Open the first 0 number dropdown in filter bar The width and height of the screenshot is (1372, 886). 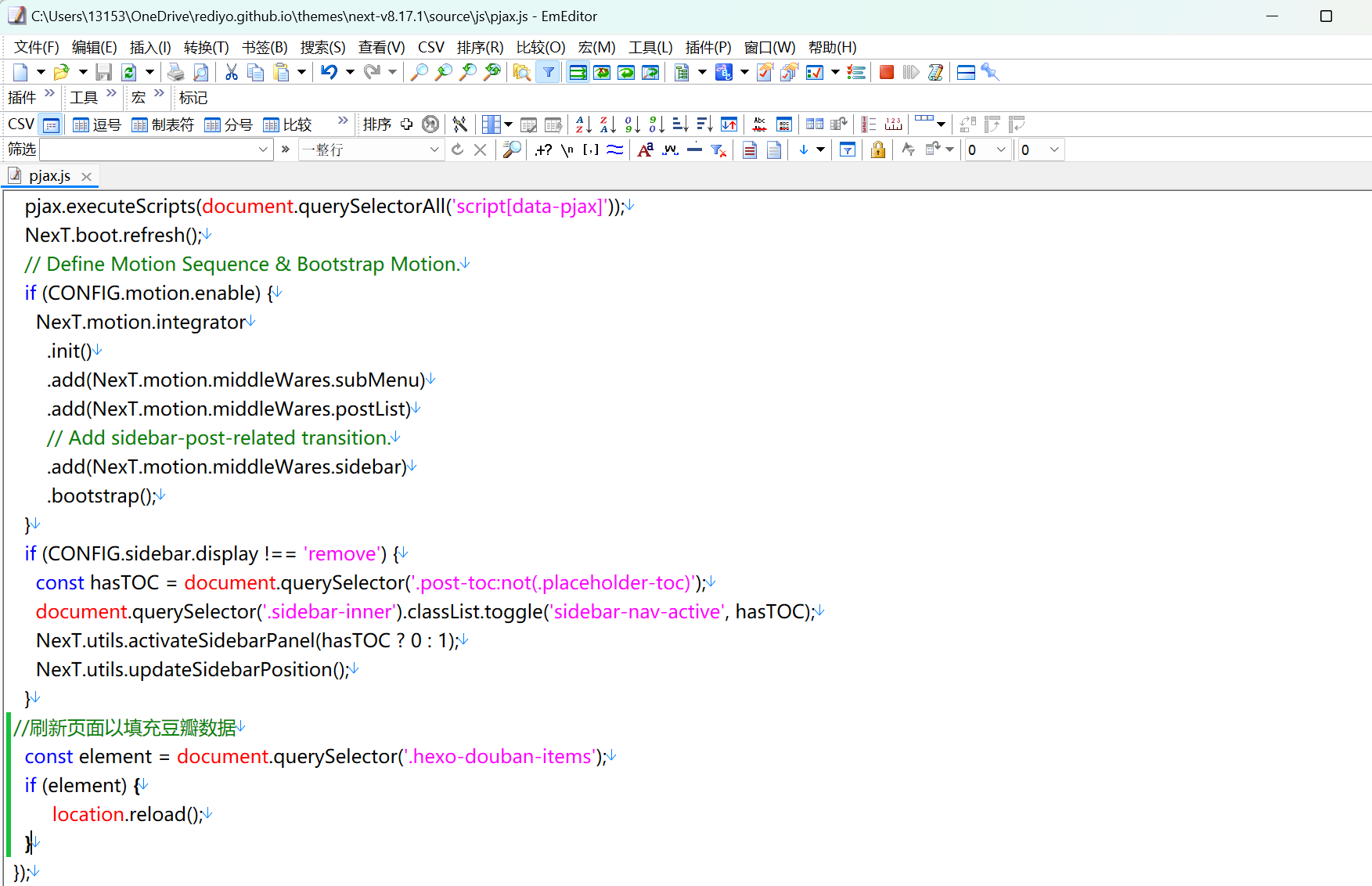point(1001,149)
